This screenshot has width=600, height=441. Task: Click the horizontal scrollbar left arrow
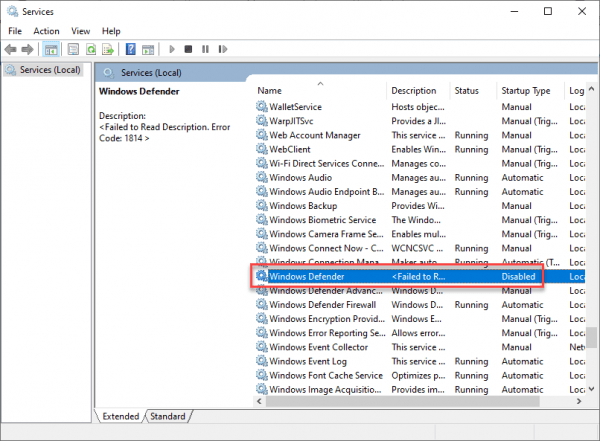[x=259, y=401]
